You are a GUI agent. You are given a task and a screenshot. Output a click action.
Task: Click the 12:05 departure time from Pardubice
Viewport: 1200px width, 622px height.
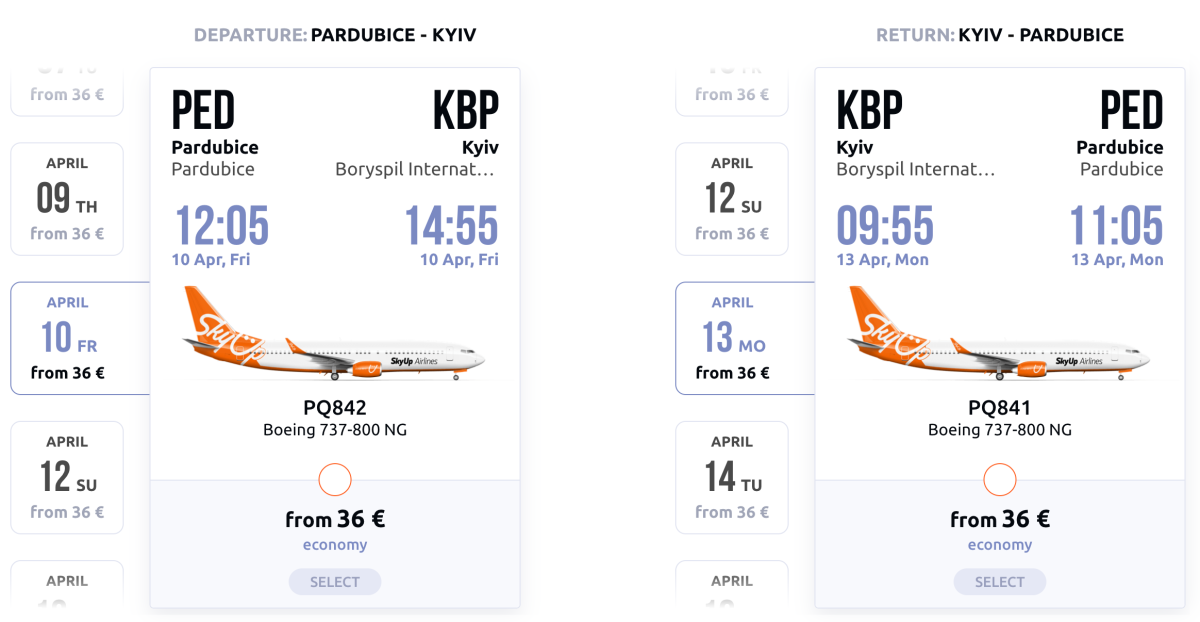pos(222,225)
